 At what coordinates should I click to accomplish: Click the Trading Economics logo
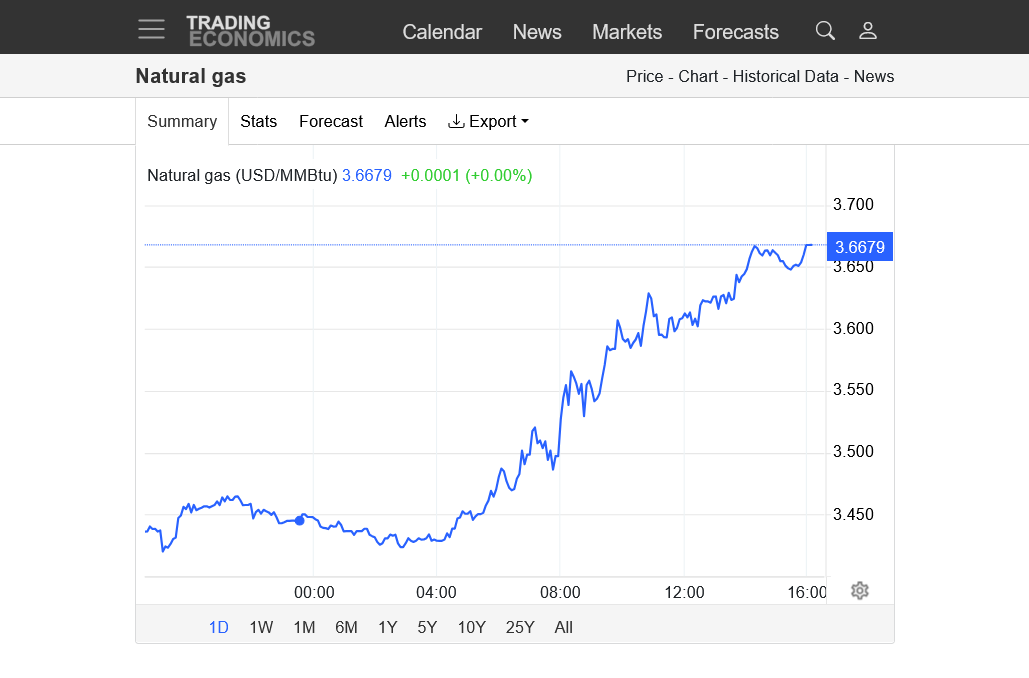[x=250, y=30]
